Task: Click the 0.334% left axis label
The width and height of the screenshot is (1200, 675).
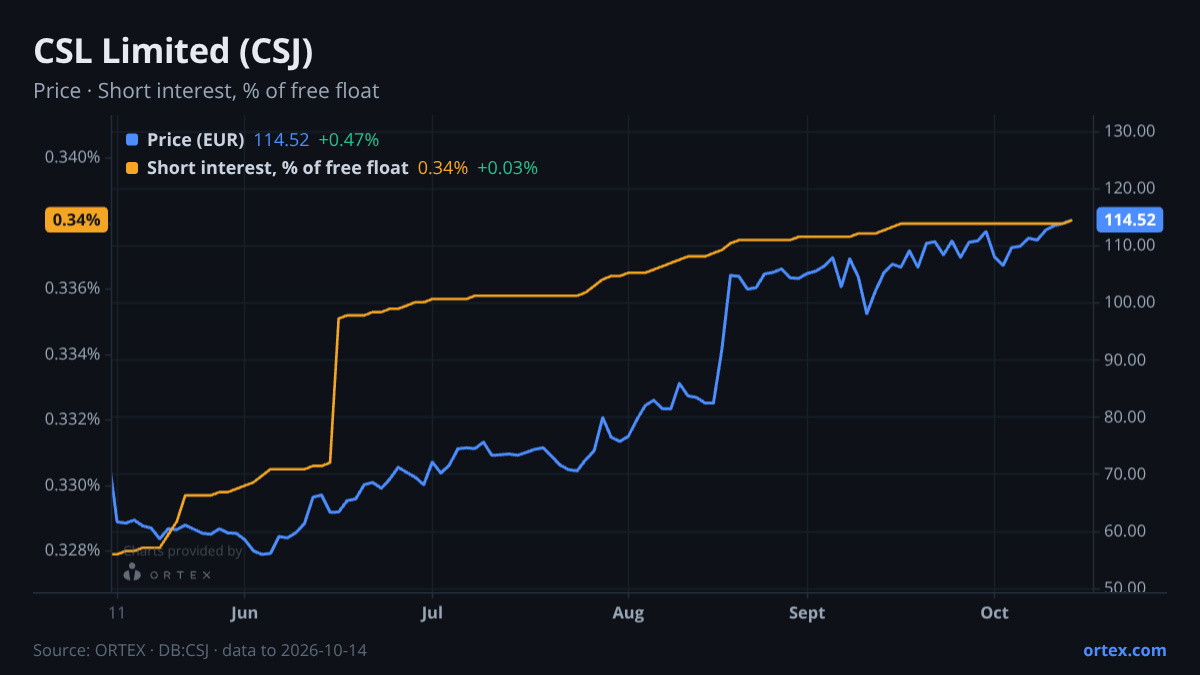Action: [73, 354]
